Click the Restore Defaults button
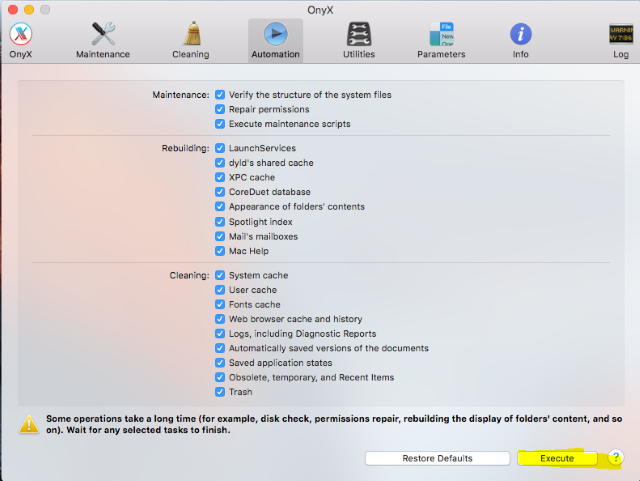 (x=438, y=458)
